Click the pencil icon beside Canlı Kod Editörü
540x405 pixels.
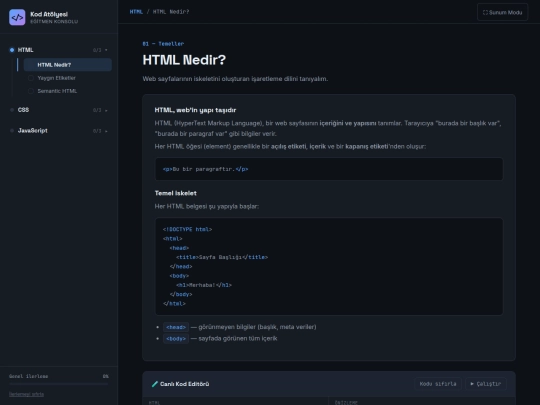(x=155, y=384)
